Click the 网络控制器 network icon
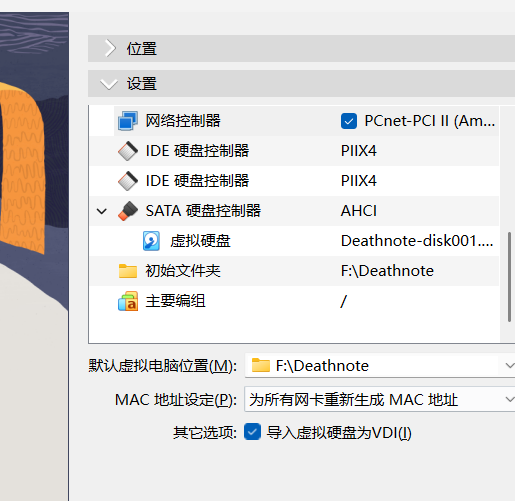Screen dimensions: 515x501 128,121
